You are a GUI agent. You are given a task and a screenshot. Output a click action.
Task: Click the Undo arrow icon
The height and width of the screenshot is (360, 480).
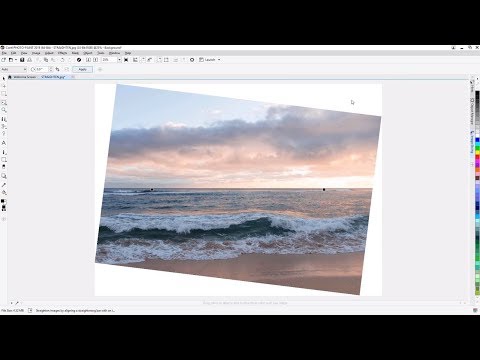[x=62, y=60]
